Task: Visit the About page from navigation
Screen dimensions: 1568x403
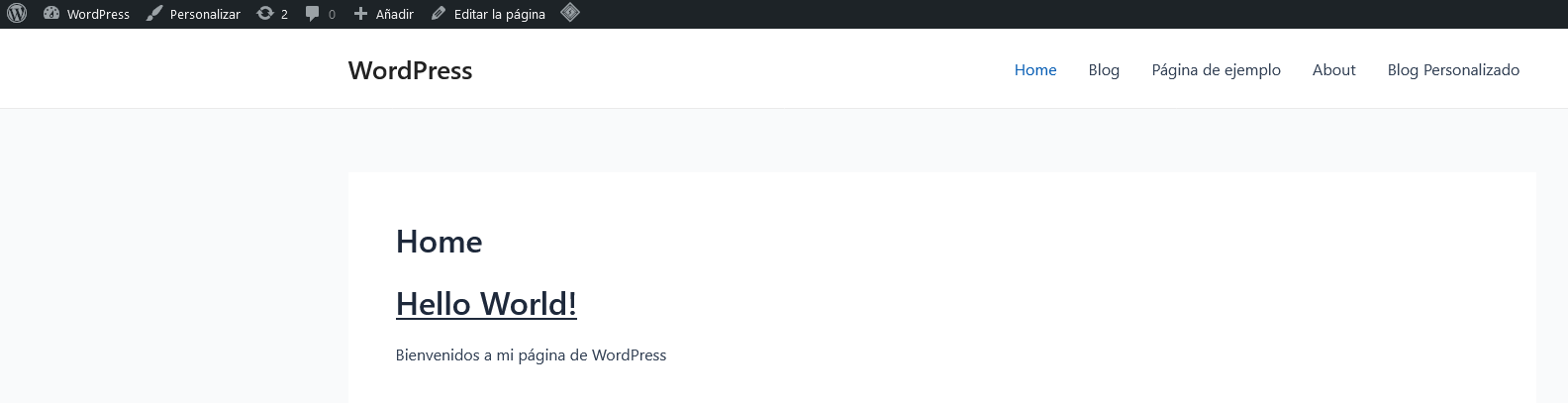Action: tap(1333, 69)
